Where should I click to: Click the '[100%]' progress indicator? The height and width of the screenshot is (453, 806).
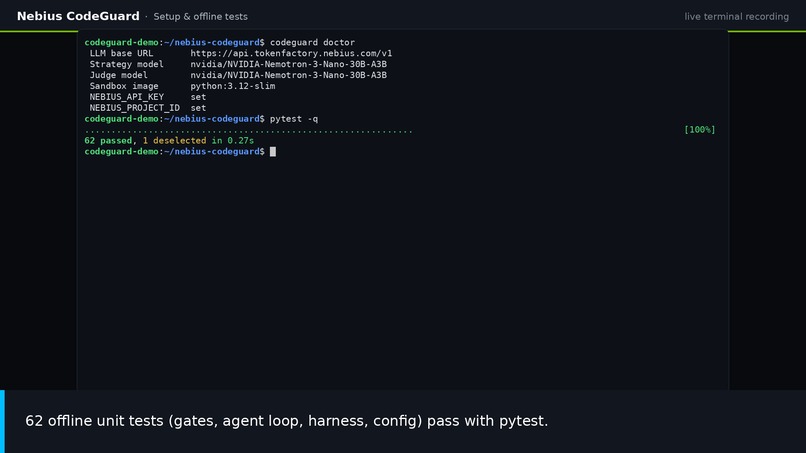[x=700, y=130]
